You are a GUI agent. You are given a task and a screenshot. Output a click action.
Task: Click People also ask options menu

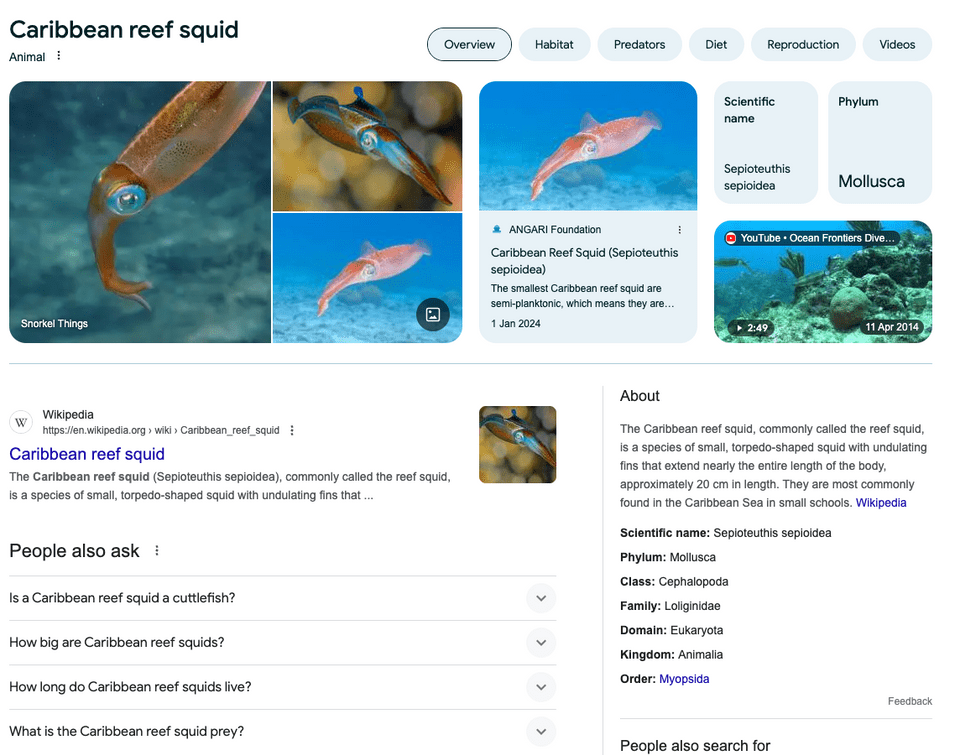[x=157, y=551]
